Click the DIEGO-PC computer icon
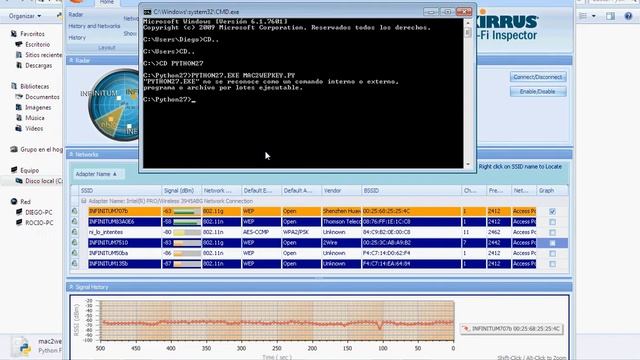 19,212
